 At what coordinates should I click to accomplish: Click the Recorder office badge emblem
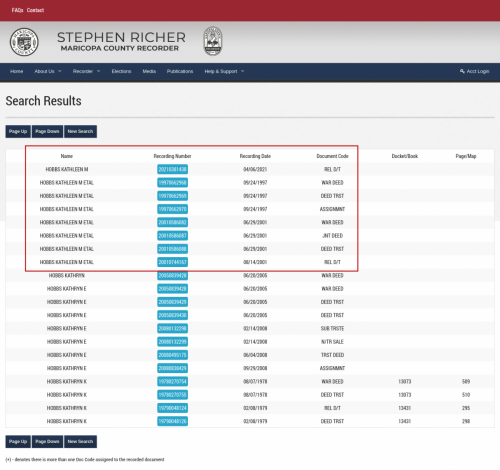point(213,41)
